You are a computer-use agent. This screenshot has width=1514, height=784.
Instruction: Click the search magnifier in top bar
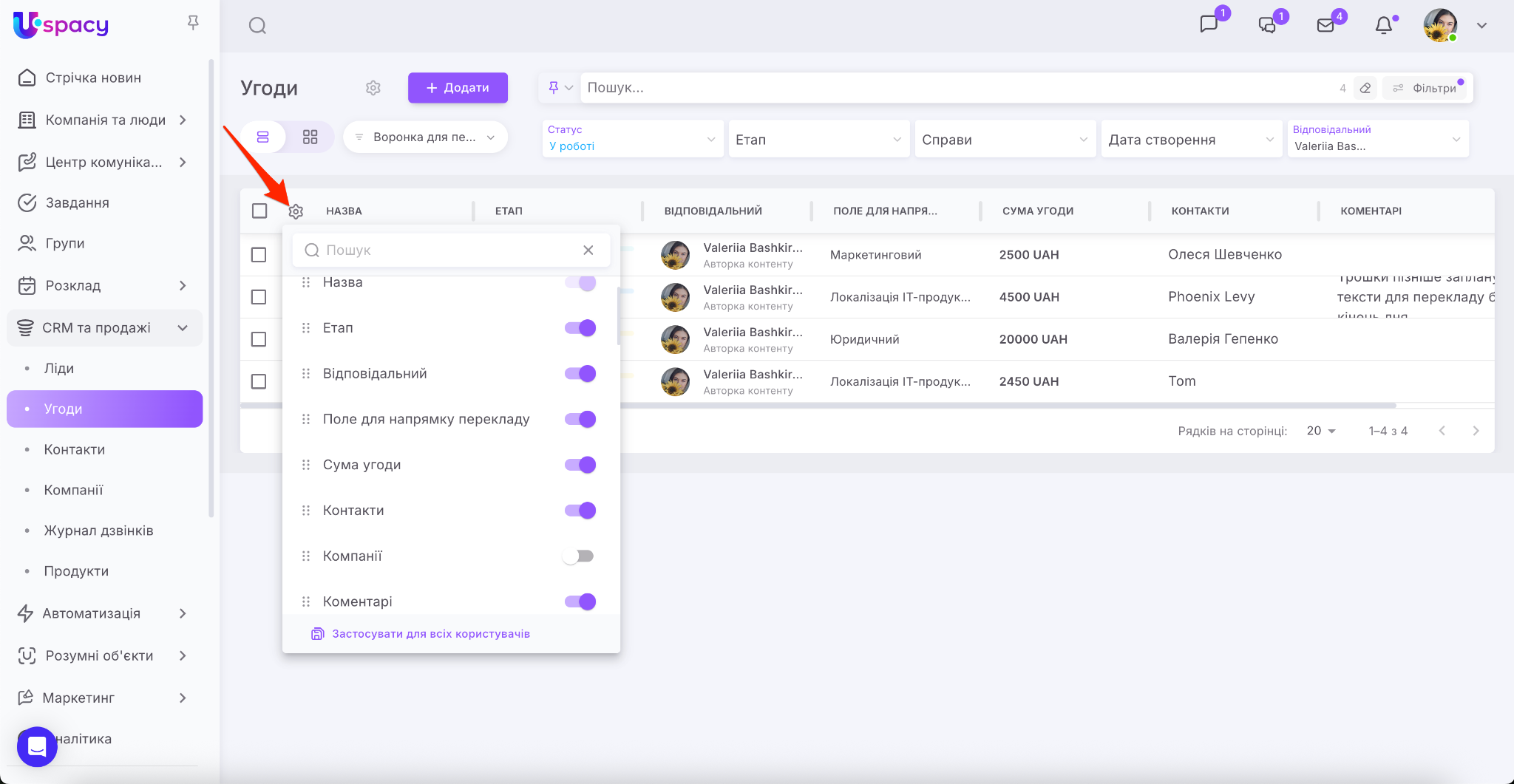tap(257, 26)
